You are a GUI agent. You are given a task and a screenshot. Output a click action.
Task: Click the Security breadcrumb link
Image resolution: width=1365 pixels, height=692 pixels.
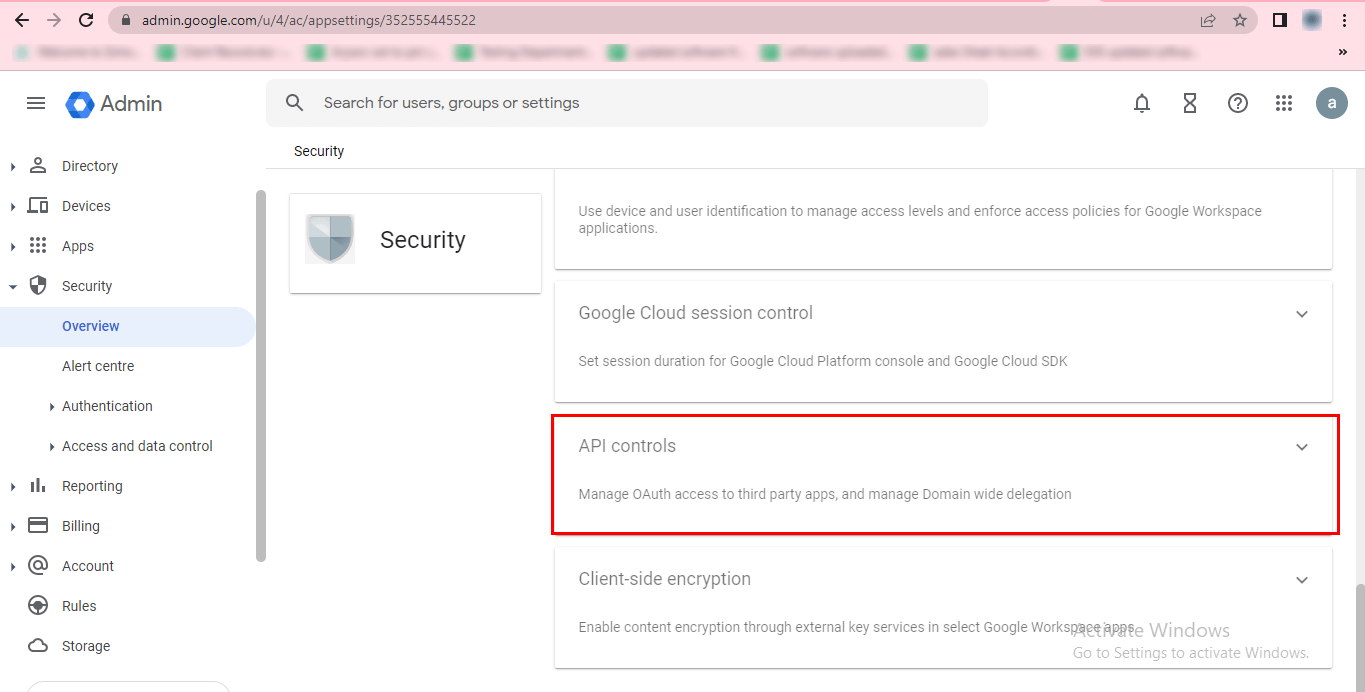coord(319,151)
